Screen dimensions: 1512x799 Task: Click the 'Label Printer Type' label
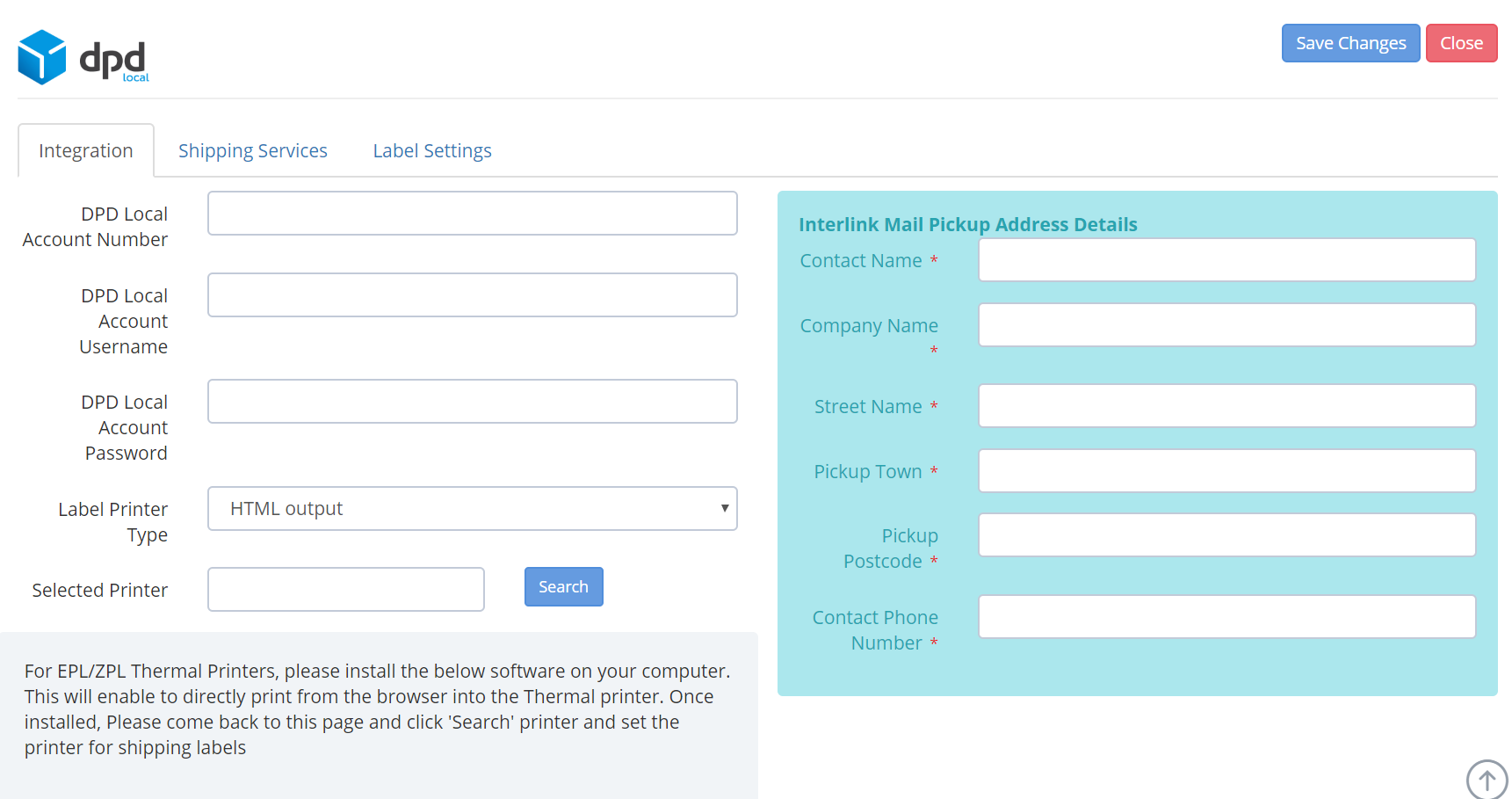[113, 521]
